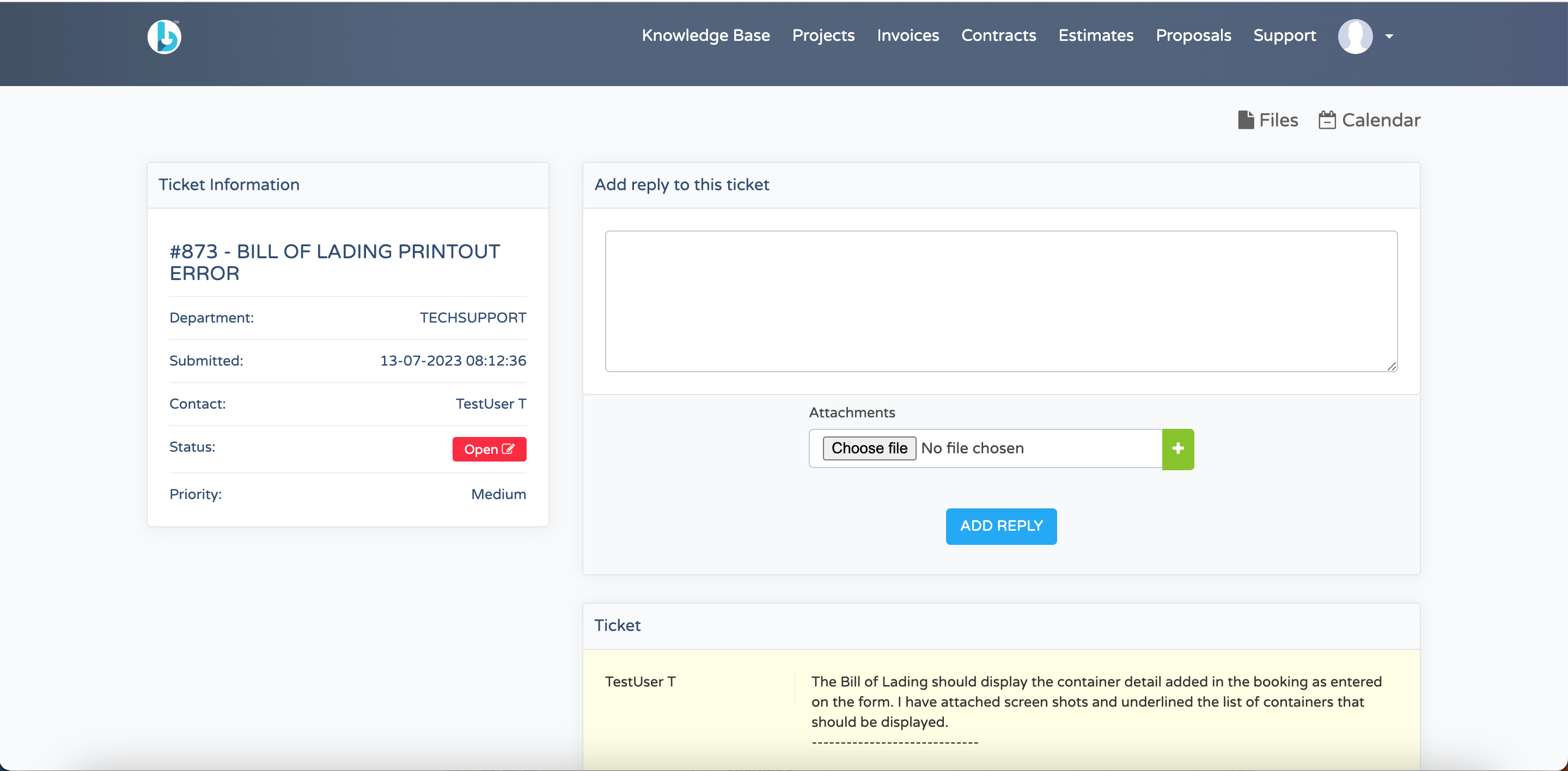Viewport: 1568px width, 771px height.
Task: Open the Files page
Action: pos(1268,120)
